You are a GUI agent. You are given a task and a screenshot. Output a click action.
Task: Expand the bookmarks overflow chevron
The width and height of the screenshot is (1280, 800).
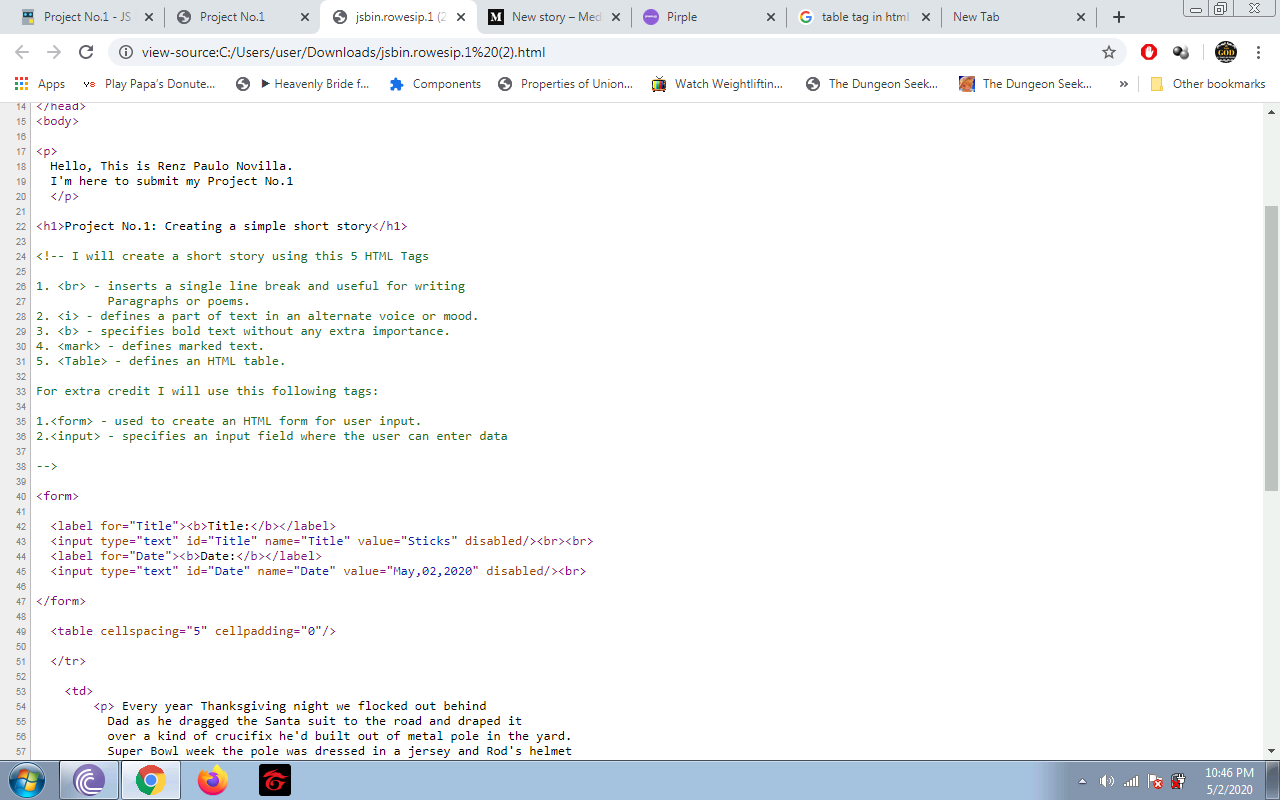pyautogui.click(x=1124, y=84)
